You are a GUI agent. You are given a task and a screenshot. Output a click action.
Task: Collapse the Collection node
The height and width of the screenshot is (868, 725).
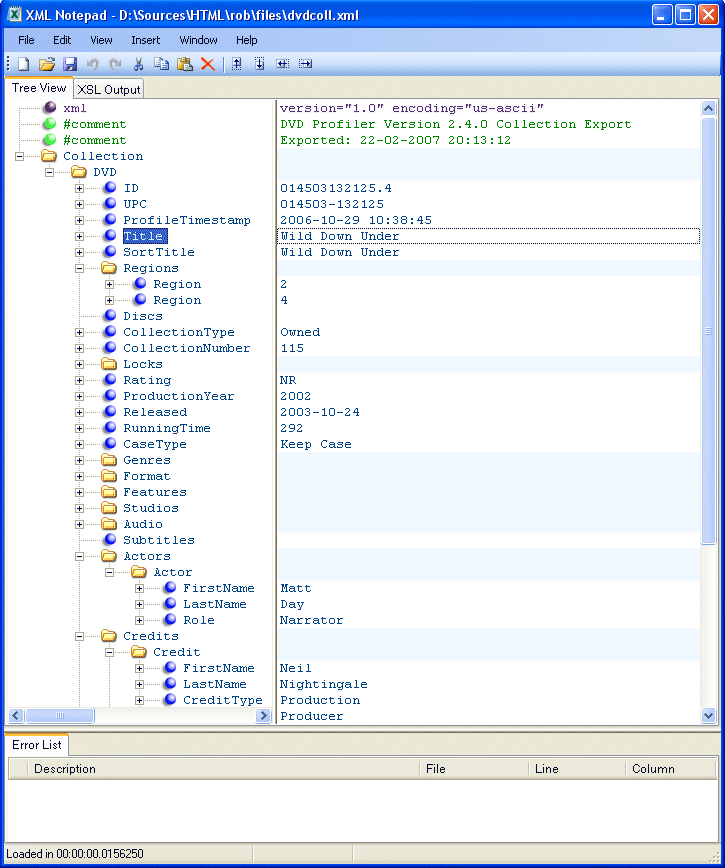click(19, 156)
